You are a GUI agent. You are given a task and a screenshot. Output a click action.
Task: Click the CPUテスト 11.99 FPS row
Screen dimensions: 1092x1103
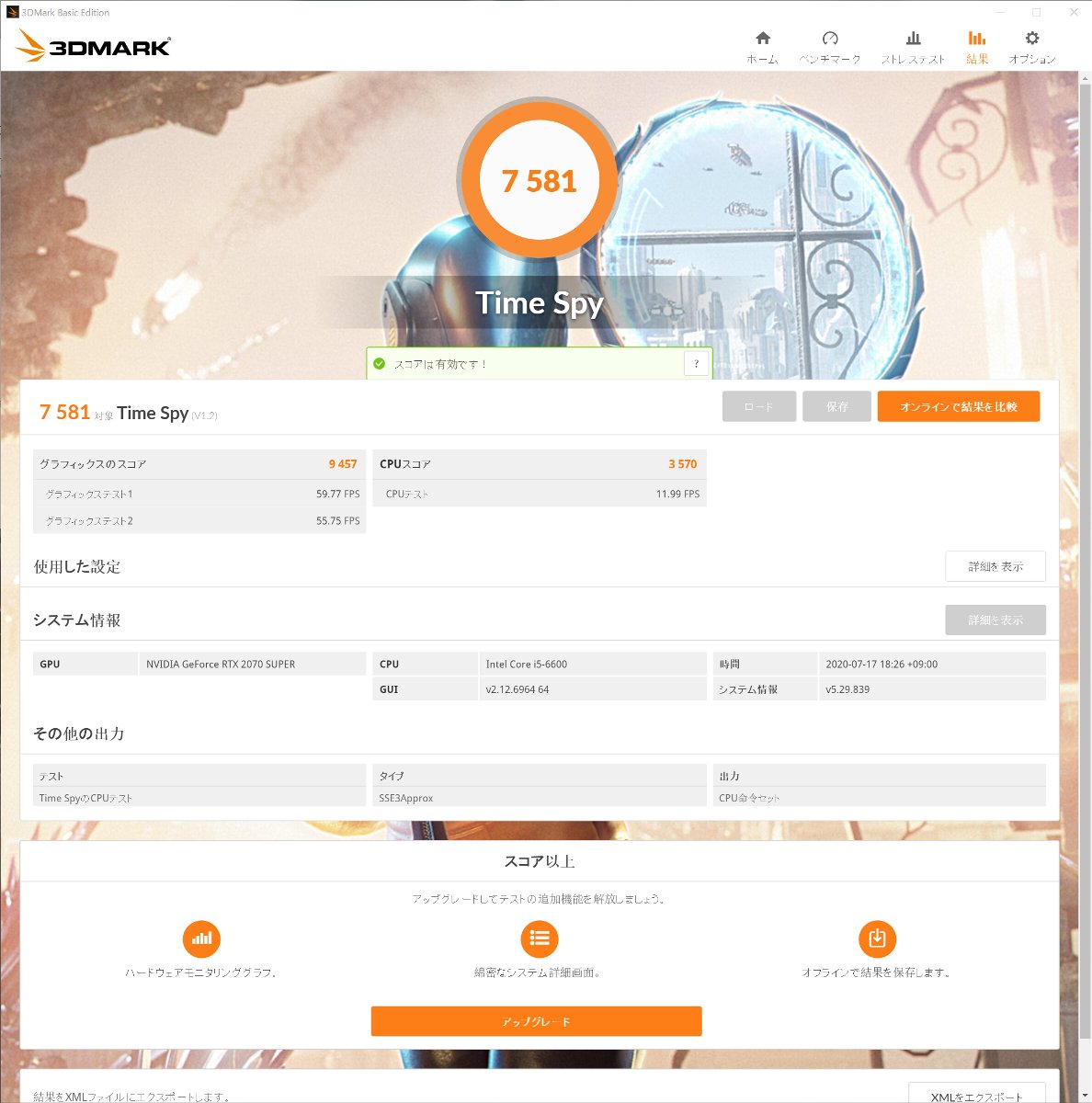540,494
